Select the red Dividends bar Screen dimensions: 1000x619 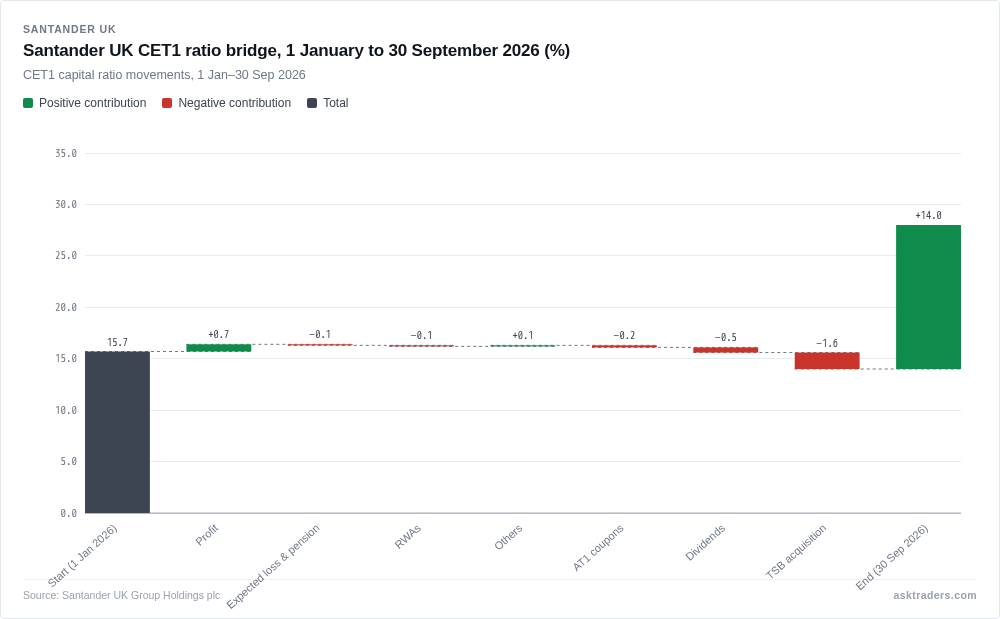[x=726, y=350]
